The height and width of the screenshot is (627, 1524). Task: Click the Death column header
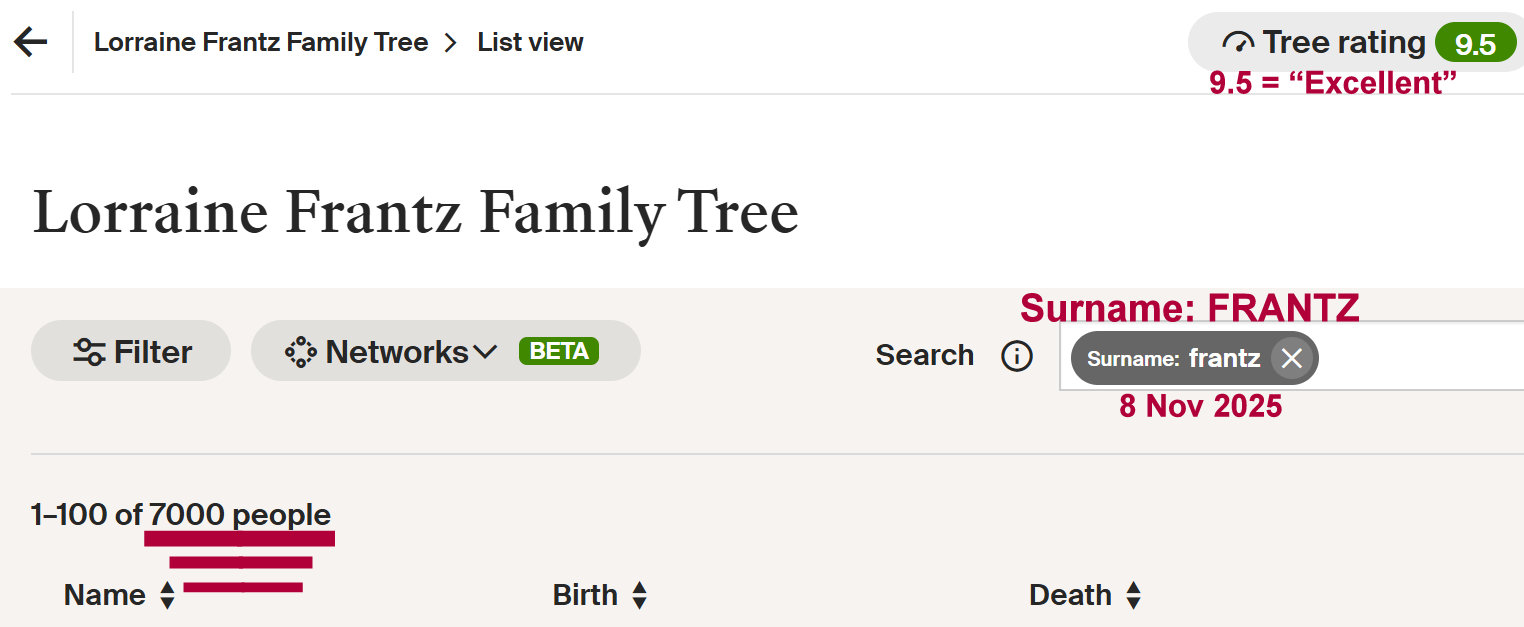pos(1070,595)
